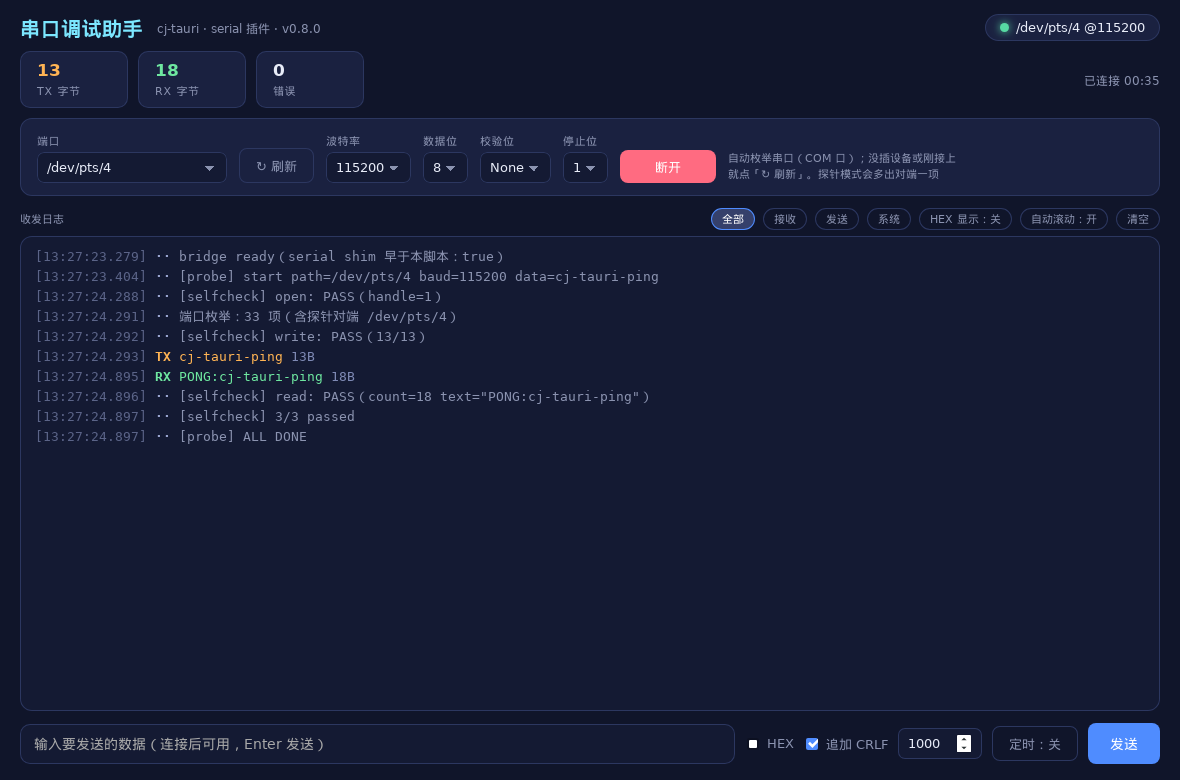The image size is (1180, 780).
Task: Open the baud rate 115200 dropdown
Action: 368,167
